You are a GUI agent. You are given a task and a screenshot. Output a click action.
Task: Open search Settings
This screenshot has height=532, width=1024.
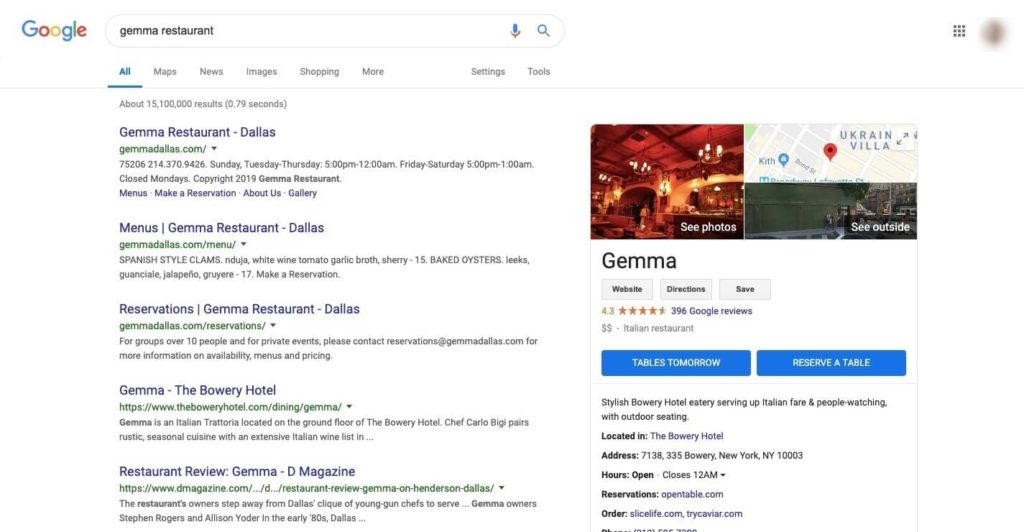tap(488, 72)
